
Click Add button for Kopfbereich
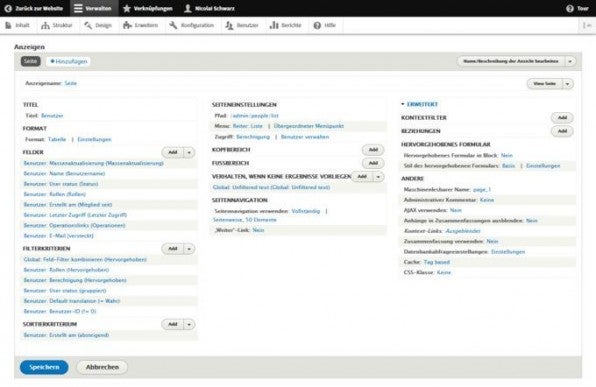click(x=373, y=150)
